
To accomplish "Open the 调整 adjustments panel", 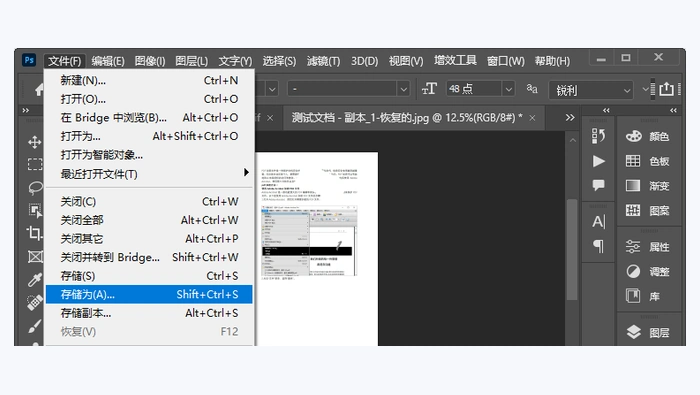I will (648, 271).
